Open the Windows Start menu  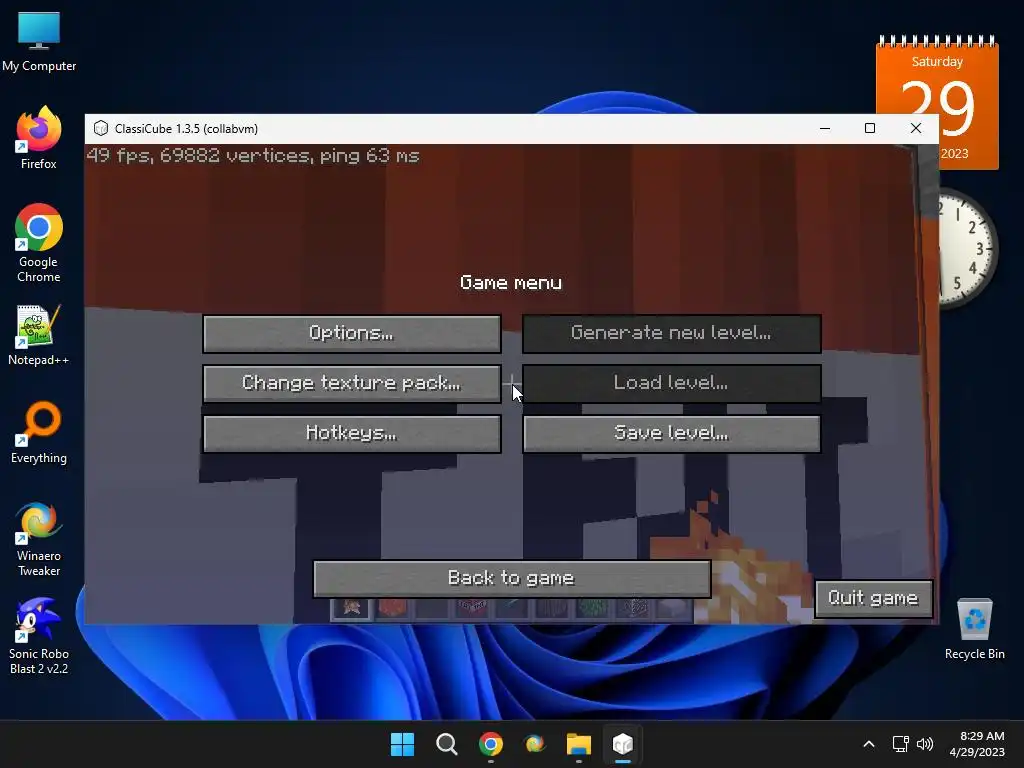402,744
